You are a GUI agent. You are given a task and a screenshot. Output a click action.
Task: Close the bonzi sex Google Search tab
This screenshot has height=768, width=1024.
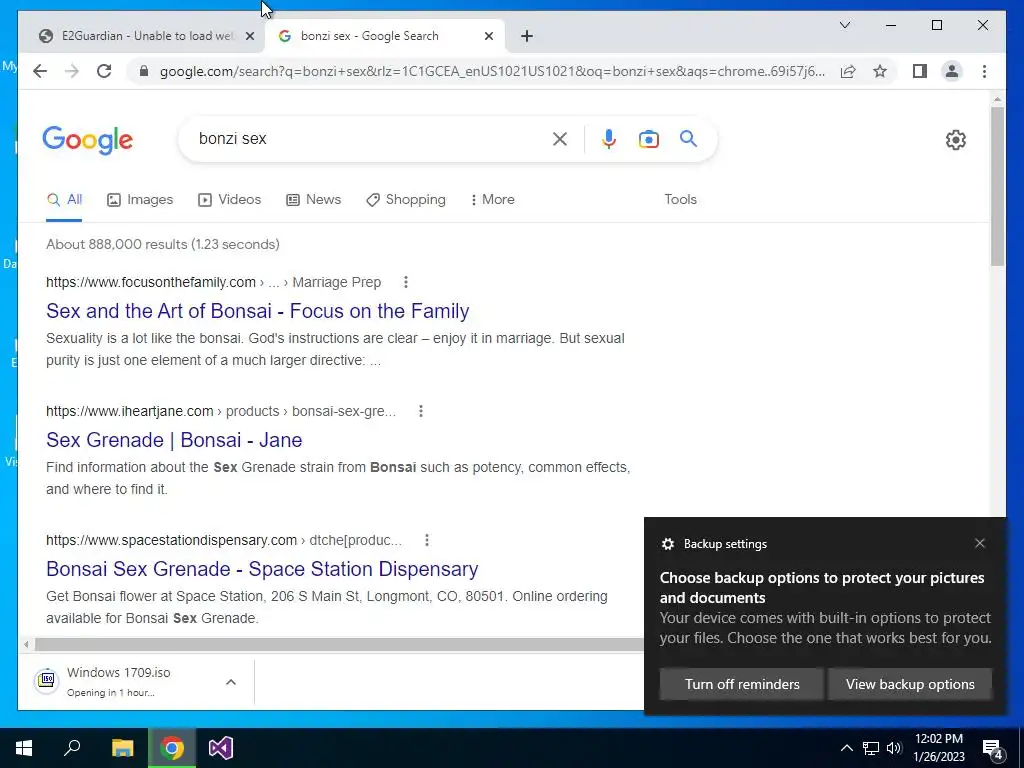[x=488, y=36]
